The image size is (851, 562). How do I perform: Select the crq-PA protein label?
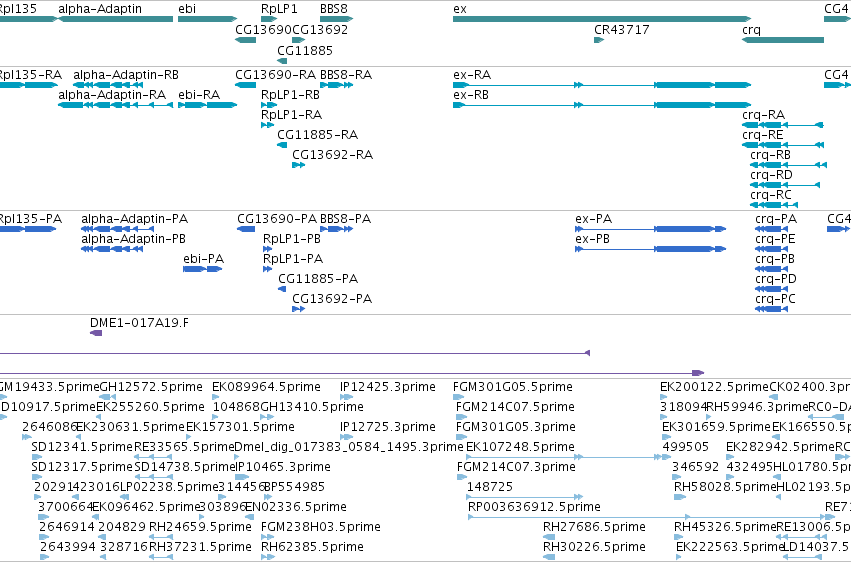coord(776,219)
